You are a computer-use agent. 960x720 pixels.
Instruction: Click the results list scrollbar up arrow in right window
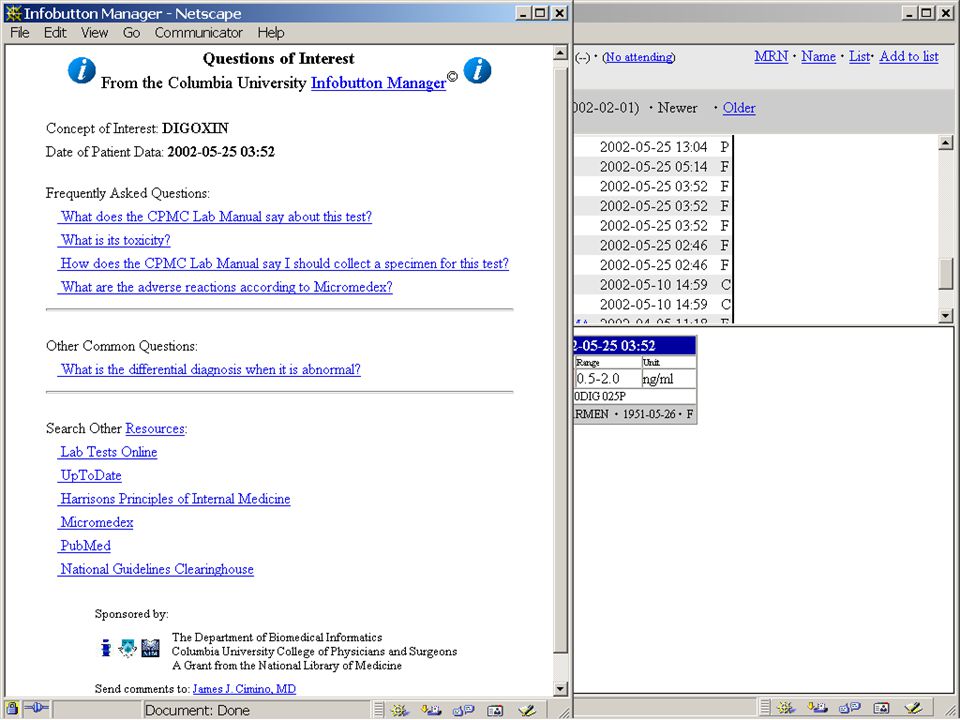click(946, 143)
